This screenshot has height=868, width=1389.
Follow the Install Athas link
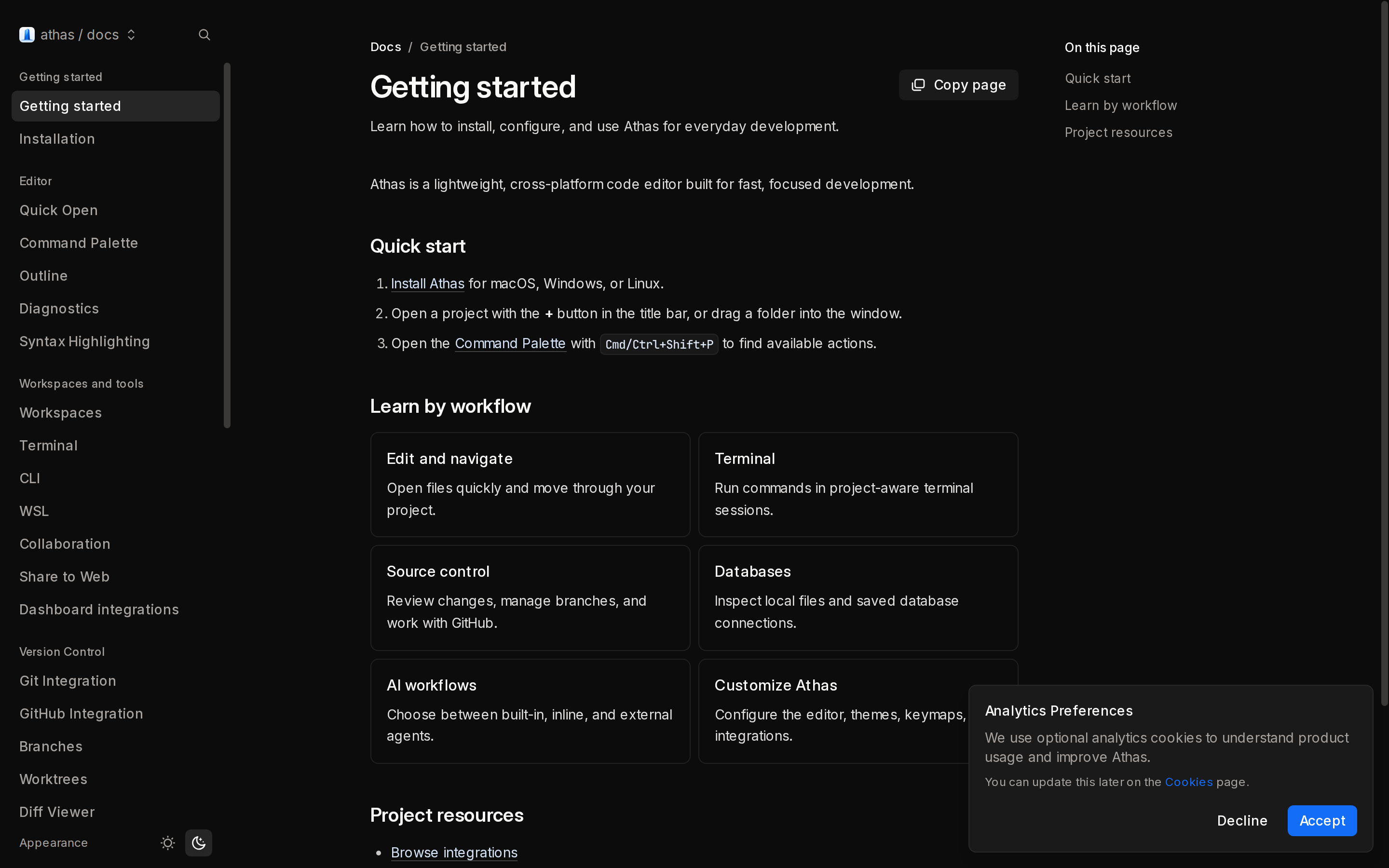tap(428, 284)
